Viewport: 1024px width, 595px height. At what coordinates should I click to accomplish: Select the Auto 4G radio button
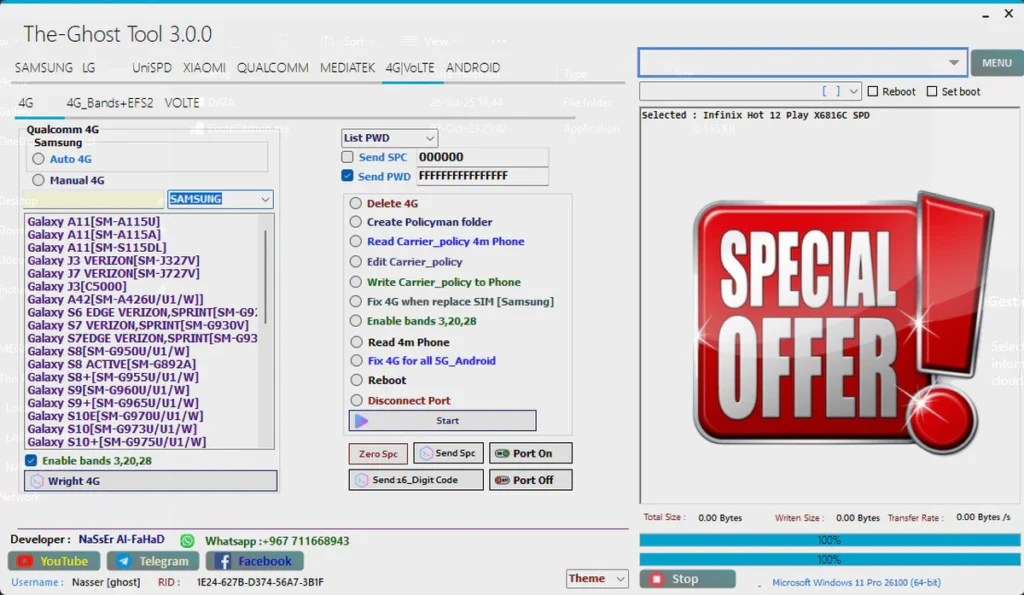point(39,159)
